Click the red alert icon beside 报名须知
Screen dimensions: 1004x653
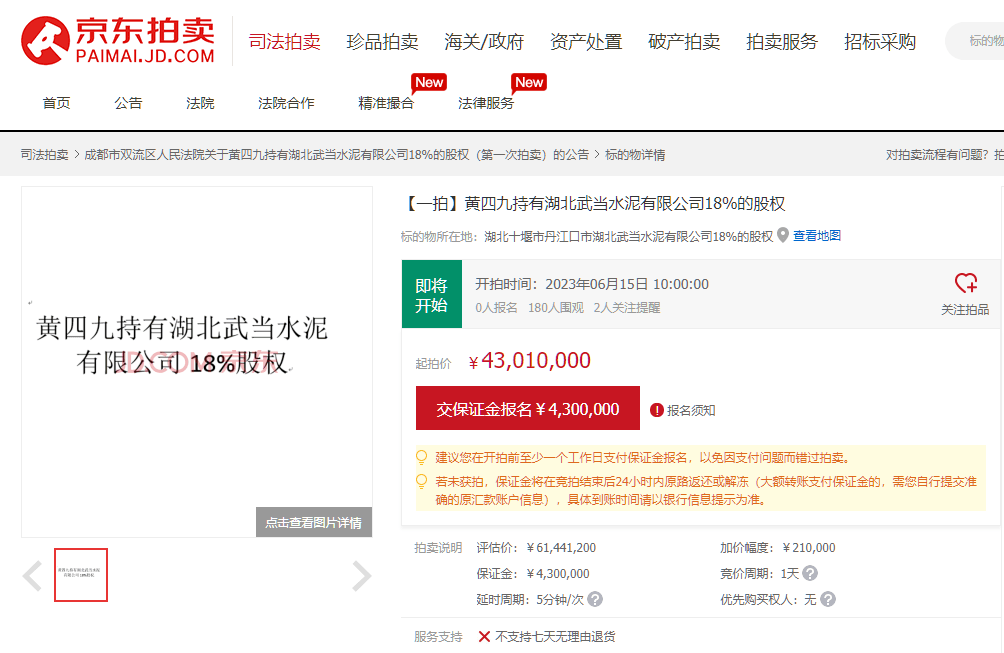coord(657,410)
